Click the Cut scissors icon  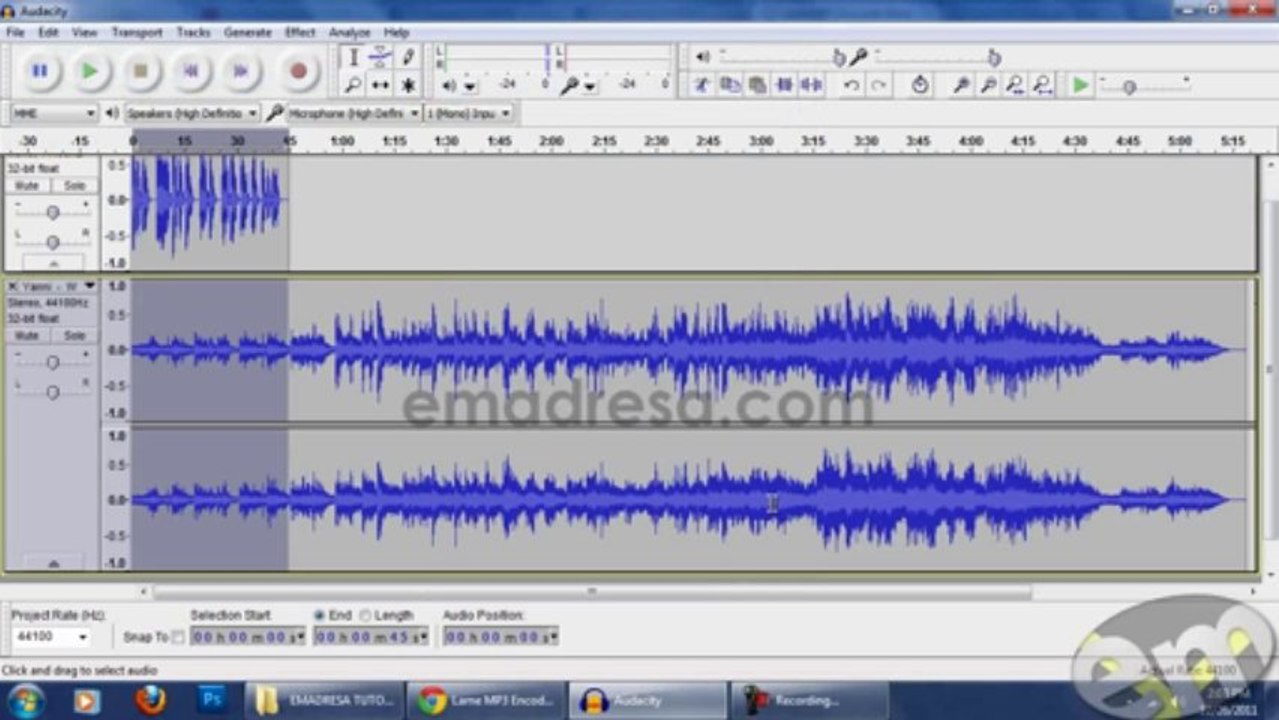(x=702, y=85)
